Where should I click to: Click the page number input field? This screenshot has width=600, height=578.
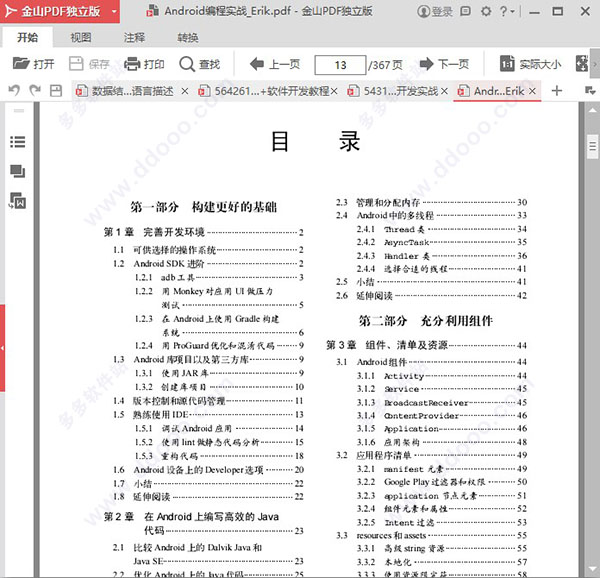pos(340,65)
